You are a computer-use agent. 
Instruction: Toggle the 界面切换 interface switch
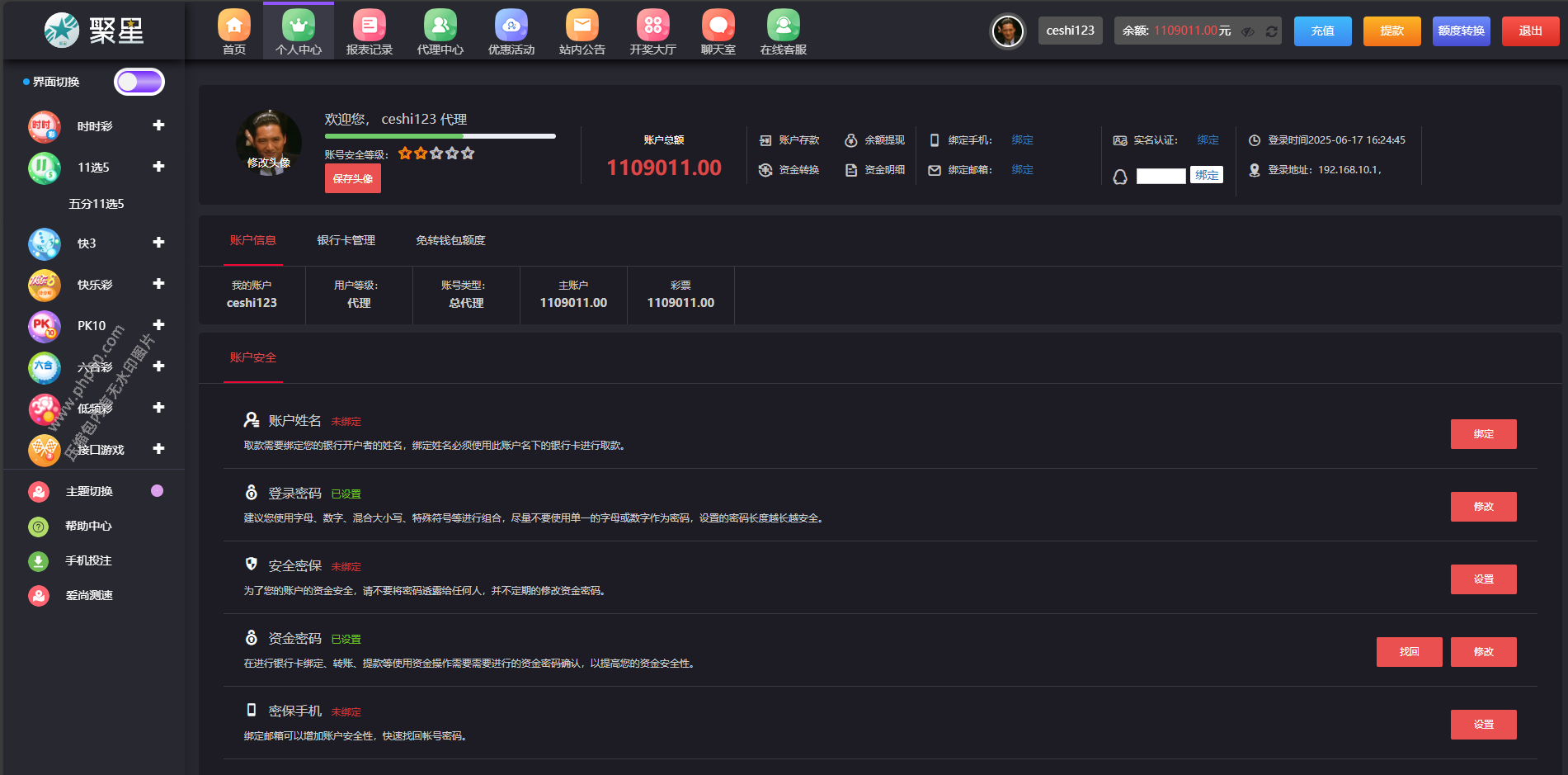(139, 82)
